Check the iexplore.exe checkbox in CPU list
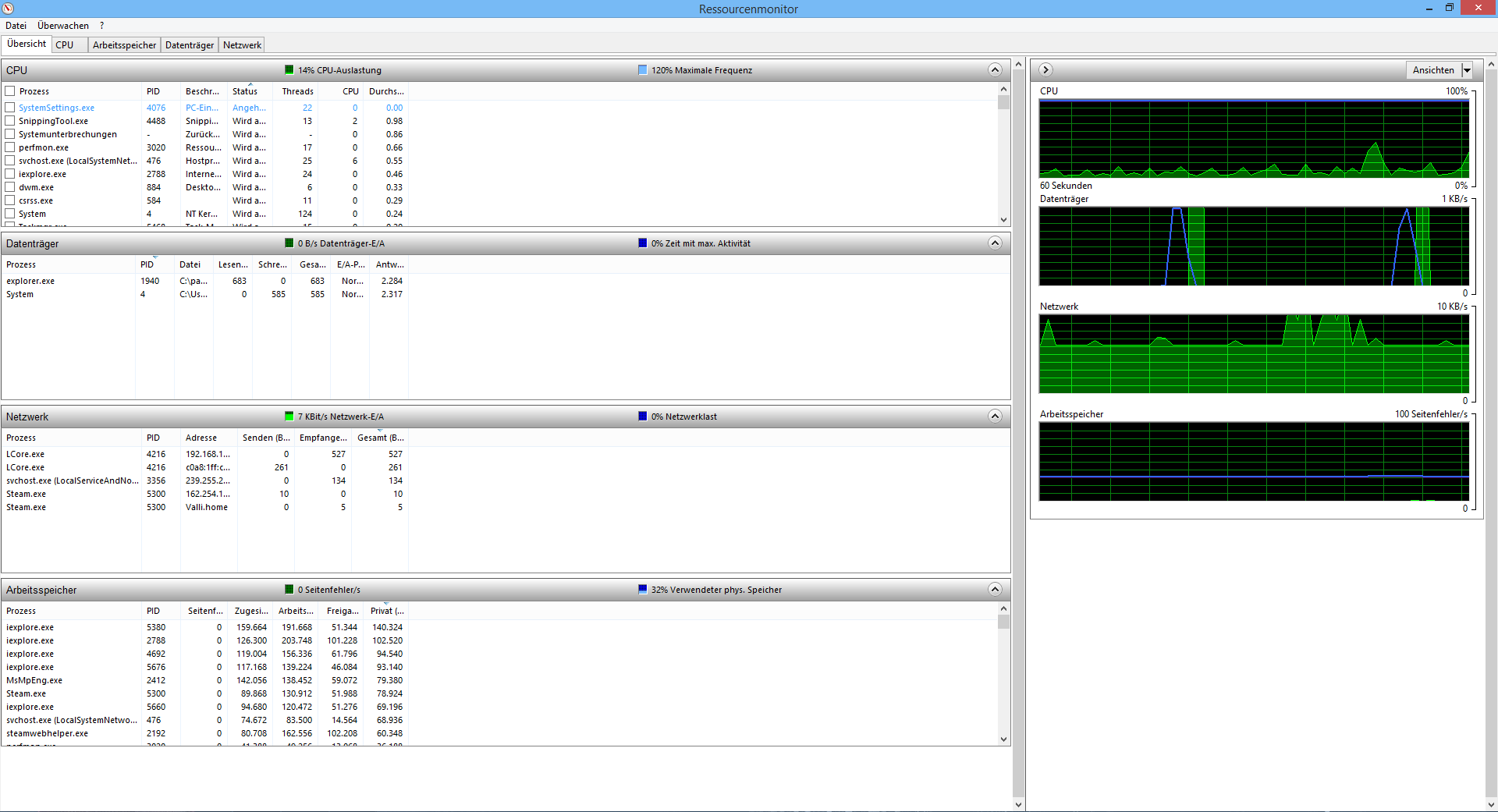This screenshot has width=1498, height=812. (10, 173)
